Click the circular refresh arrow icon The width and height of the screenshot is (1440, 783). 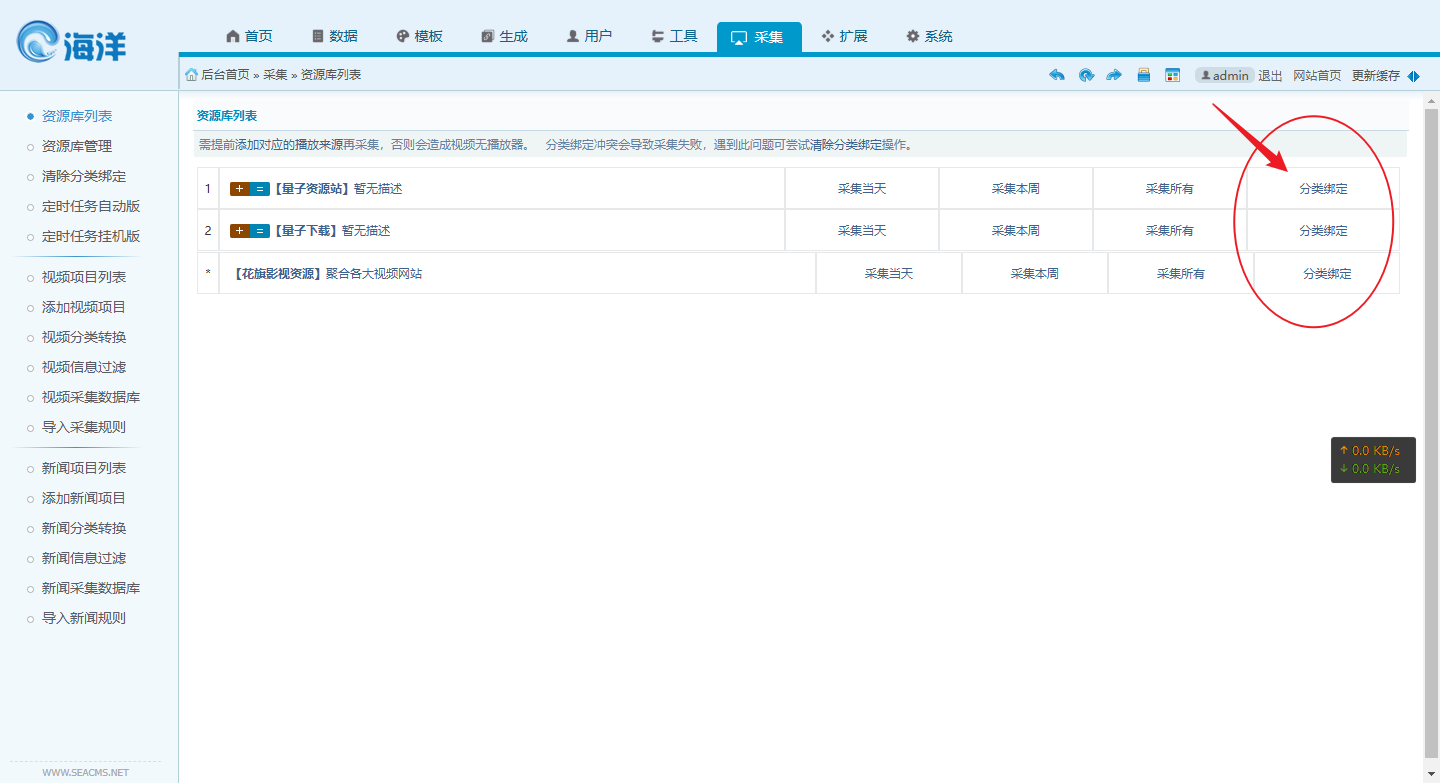point(1086,75)
